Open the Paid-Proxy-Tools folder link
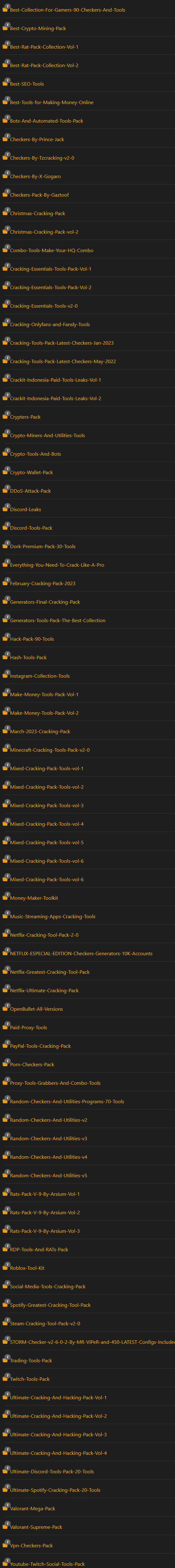Image resolution: width=175 pixels, height=1568 pixels. 29,1027
